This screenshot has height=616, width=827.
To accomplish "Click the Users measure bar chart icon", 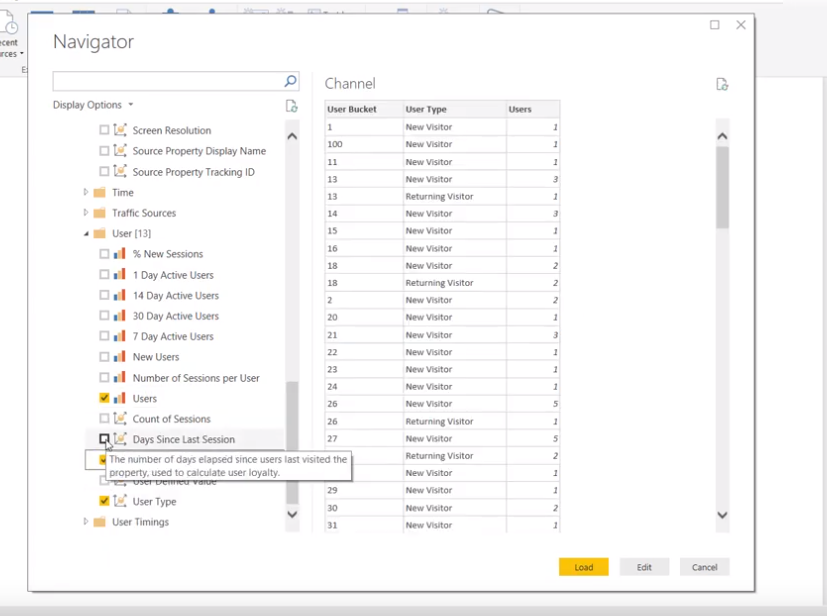I will [x=120, y=398].
